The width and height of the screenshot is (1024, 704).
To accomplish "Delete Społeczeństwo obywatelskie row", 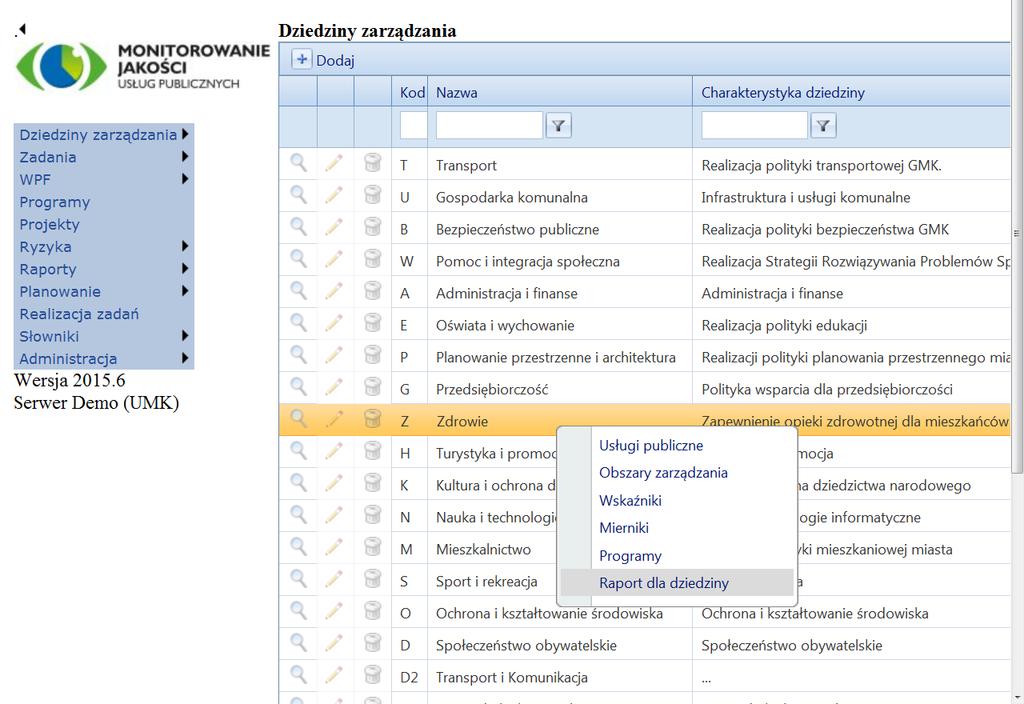I will [x=372, y=643].
